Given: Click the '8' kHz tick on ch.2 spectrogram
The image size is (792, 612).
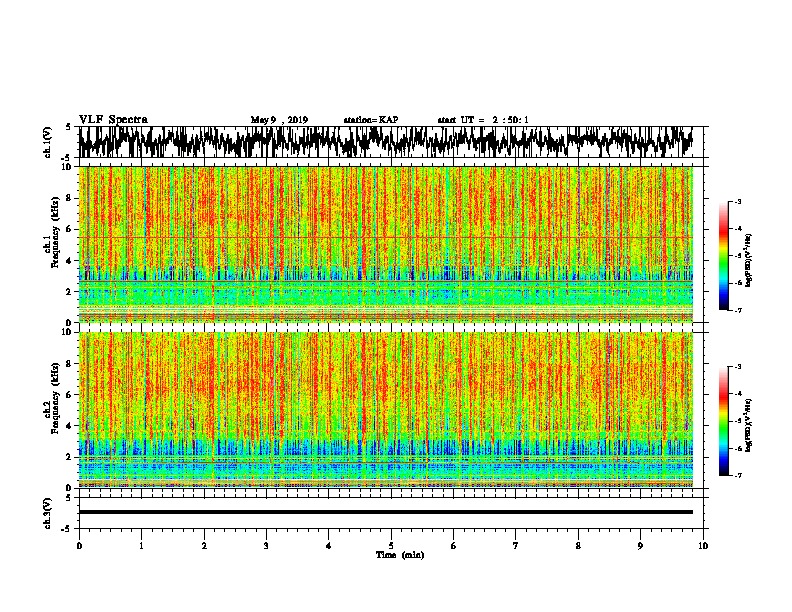Looking at the screenshot, I should (68, 363).
